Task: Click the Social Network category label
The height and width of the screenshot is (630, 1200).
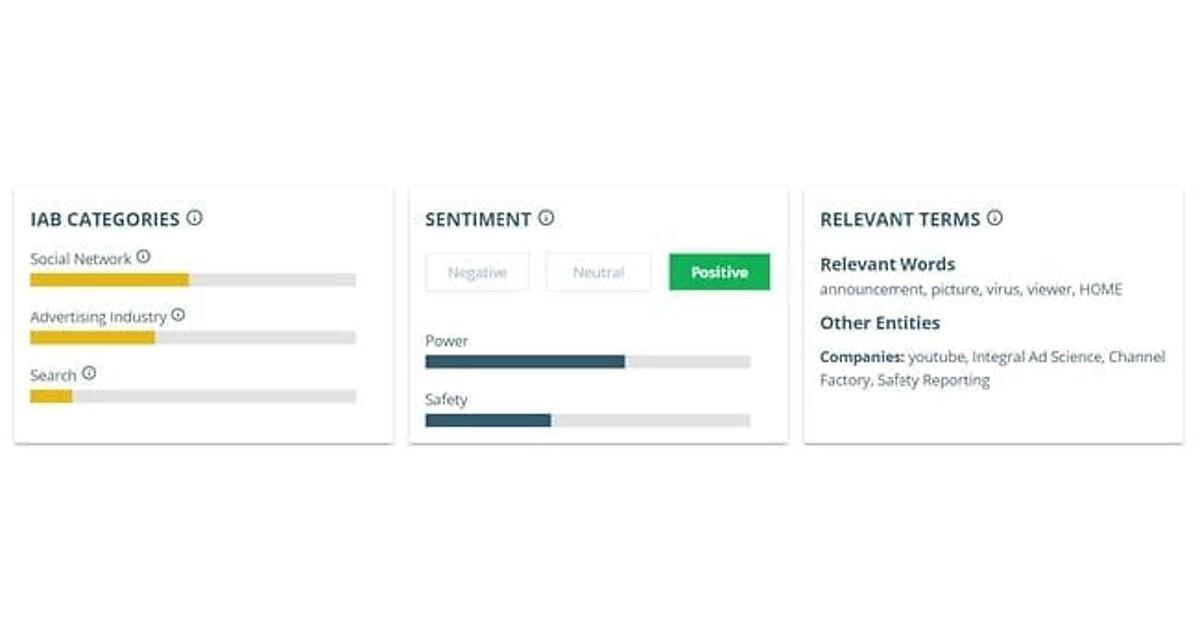Action: pos(80,259)
